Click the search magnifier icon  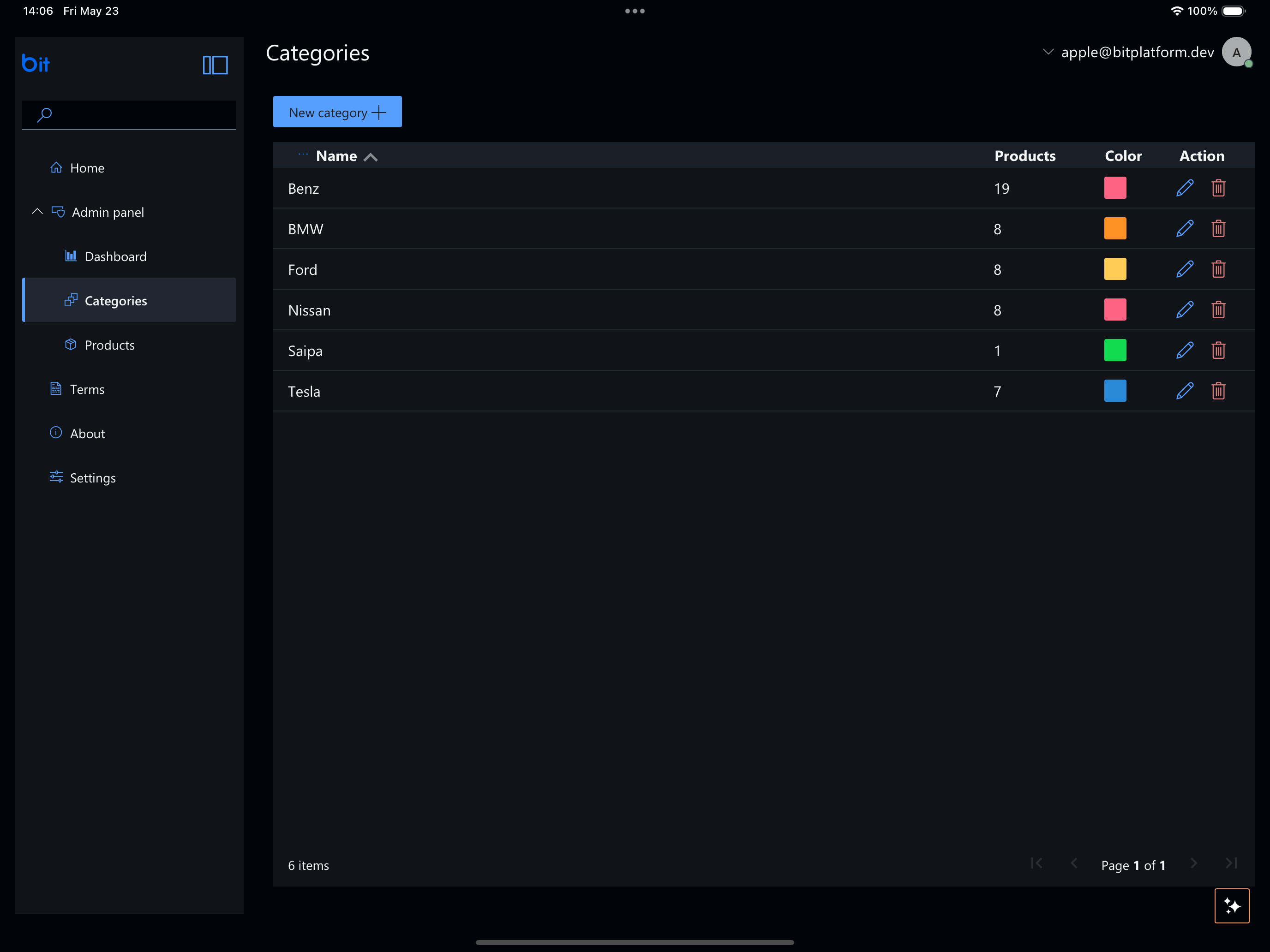44,115
